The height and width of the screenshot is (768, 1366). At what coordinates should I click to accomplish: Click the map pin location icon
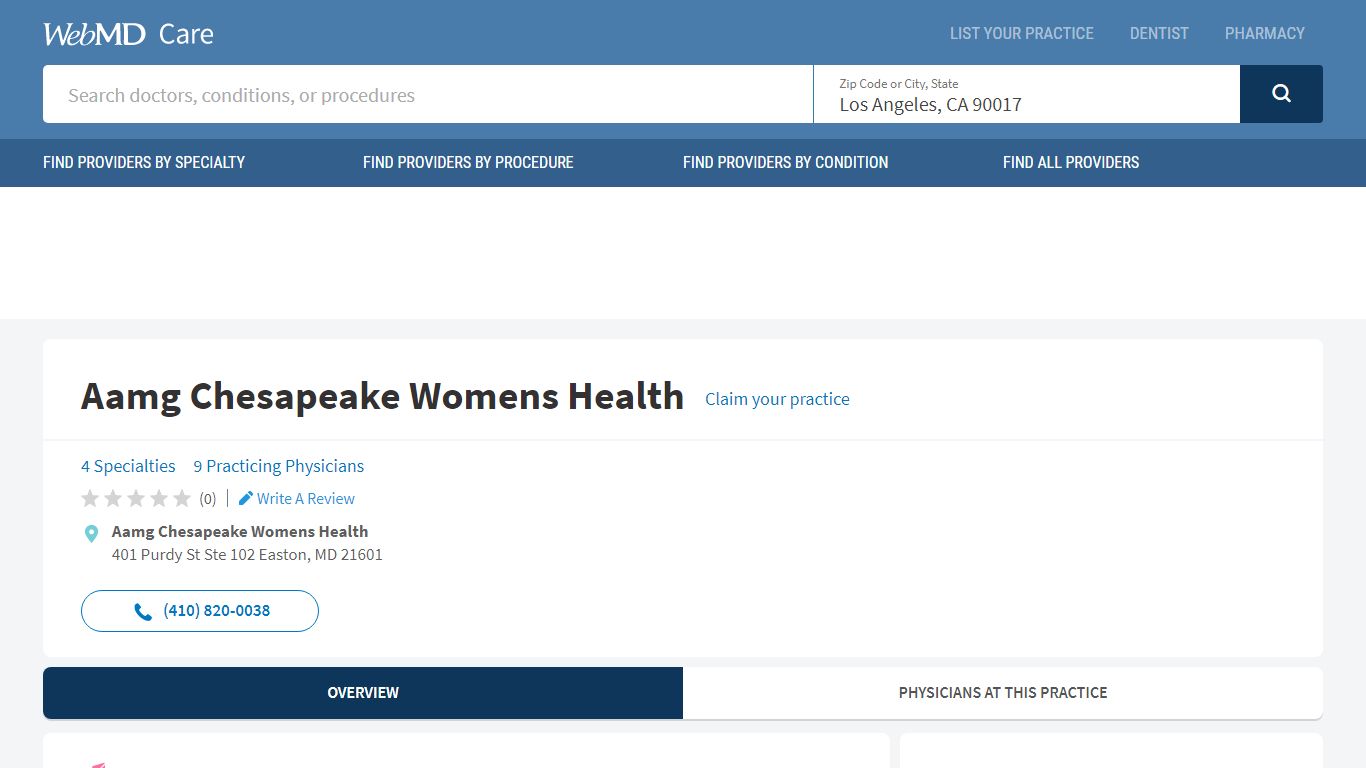coord(91,534)
